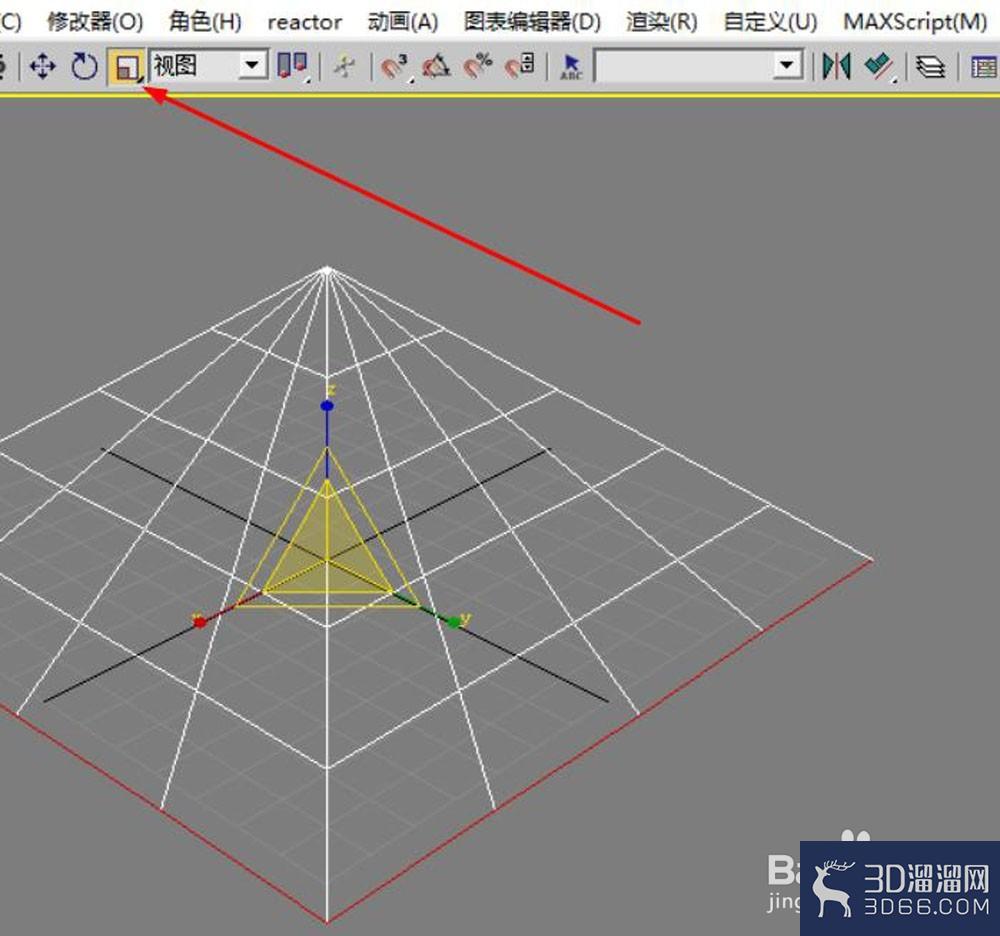Toggle the Angle Snap magnet
This screenshot has width=1000, height=936.
coord(436,67)
